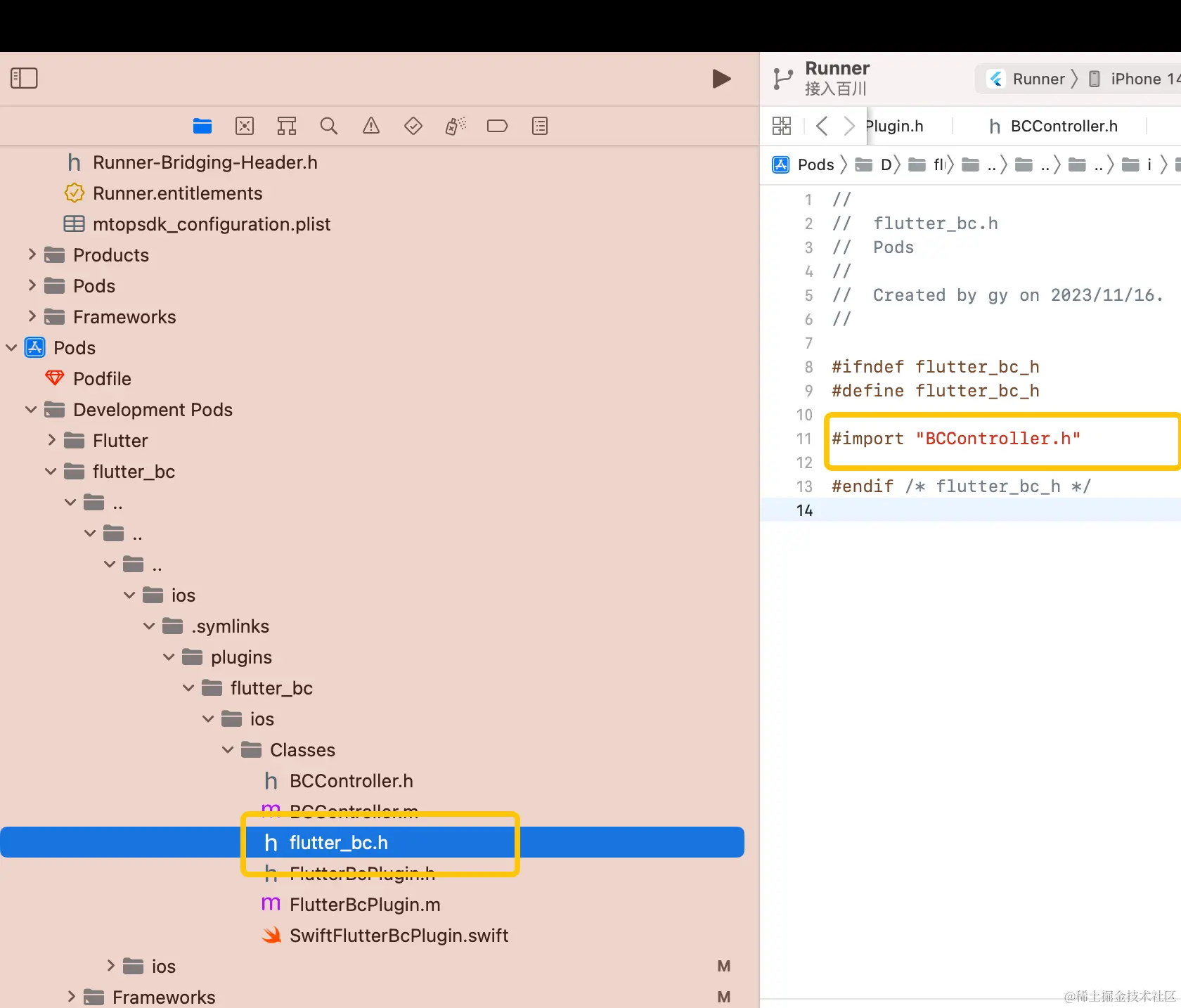The width and height of the screenshot is (1181, 1008).
Task: Click the source control branch icon
Action: [x=782, y=79]
